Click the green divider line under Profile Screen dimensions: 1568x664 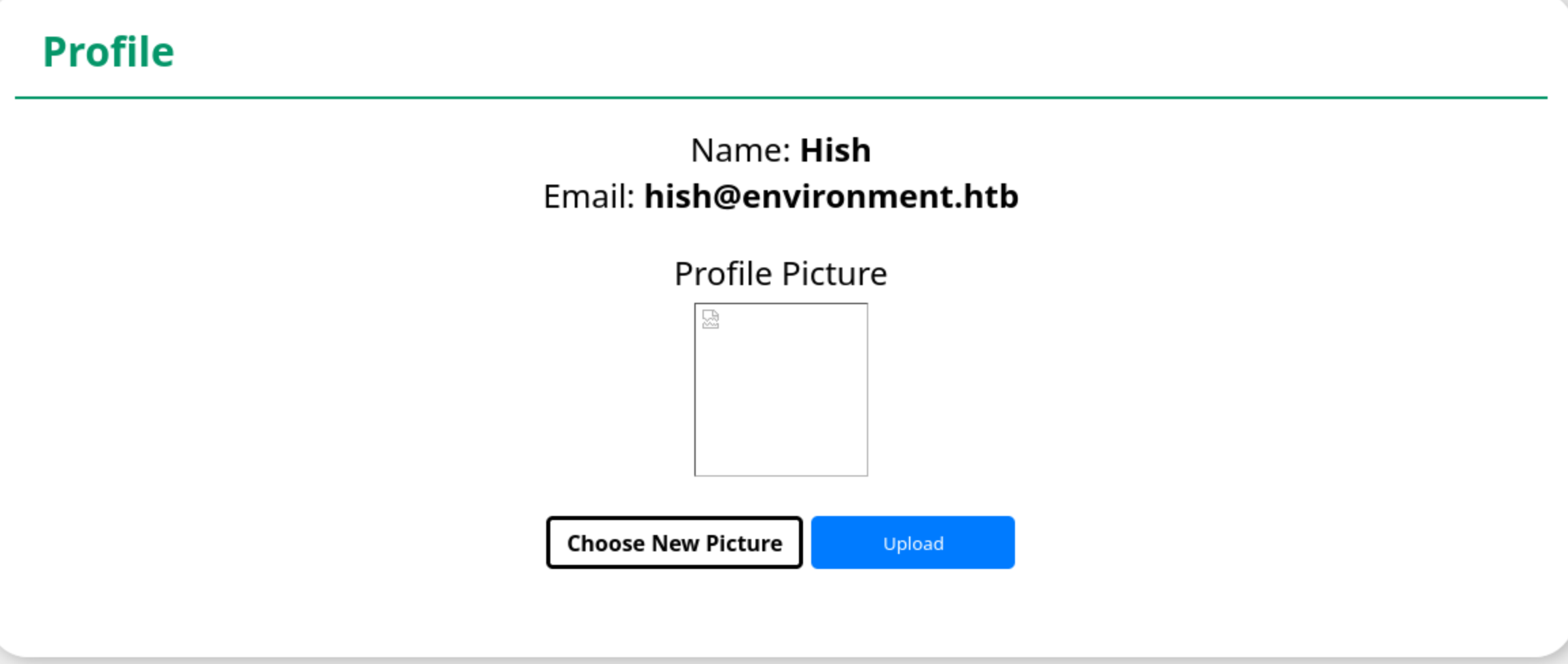point(781,98)
